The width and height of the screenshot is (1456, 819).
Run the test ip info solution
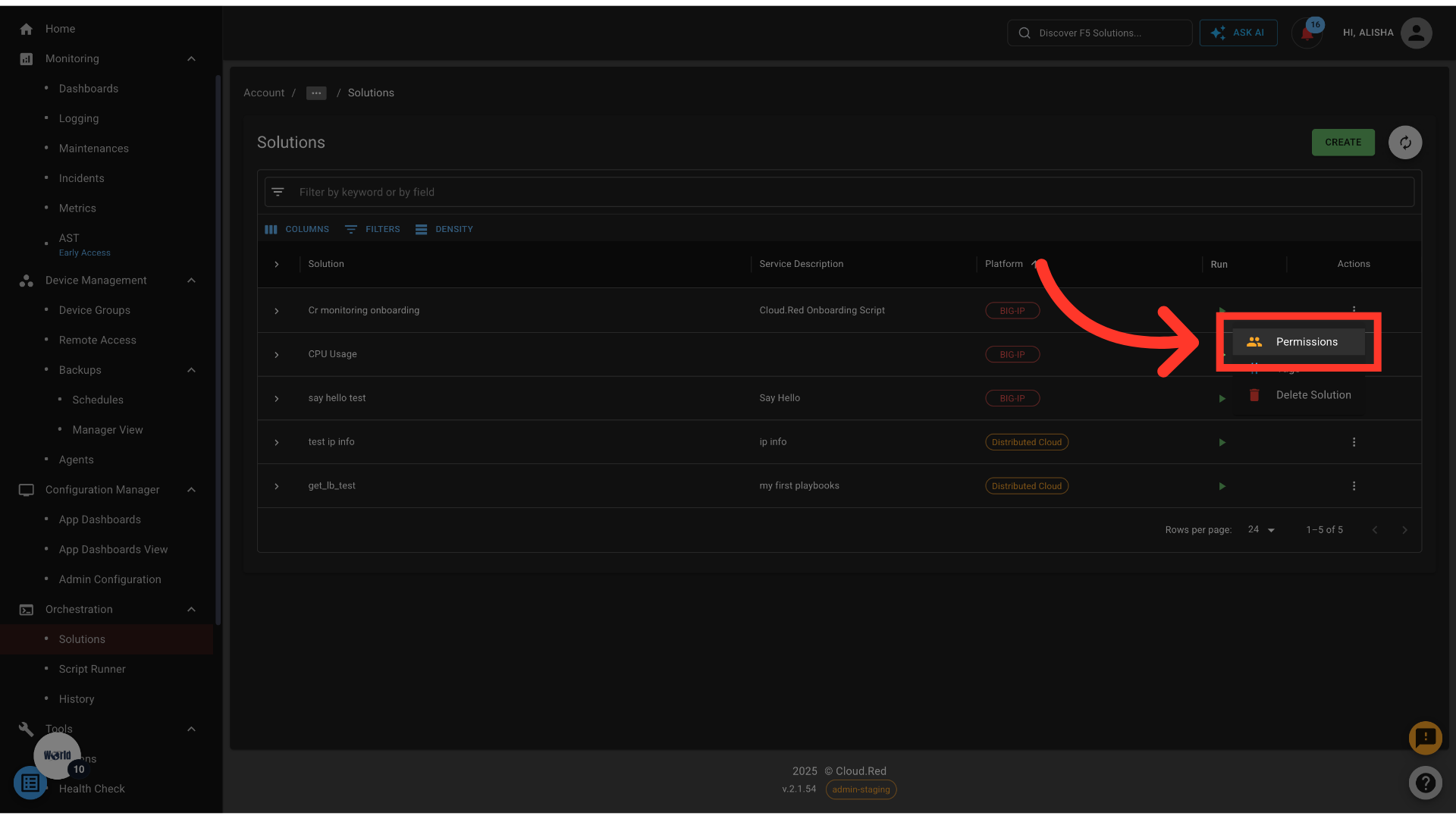click(x=1222, y=442)
